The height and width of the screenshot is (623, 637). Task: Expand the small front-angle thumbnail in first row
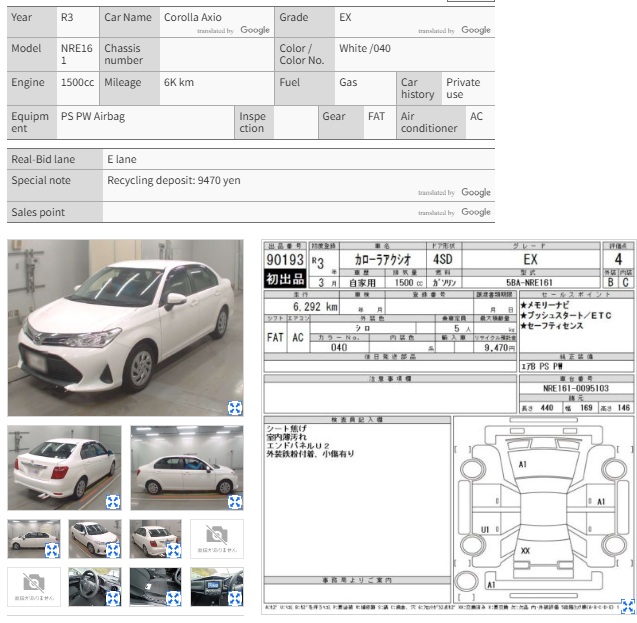pyautogui.click(x=113, y=550)
